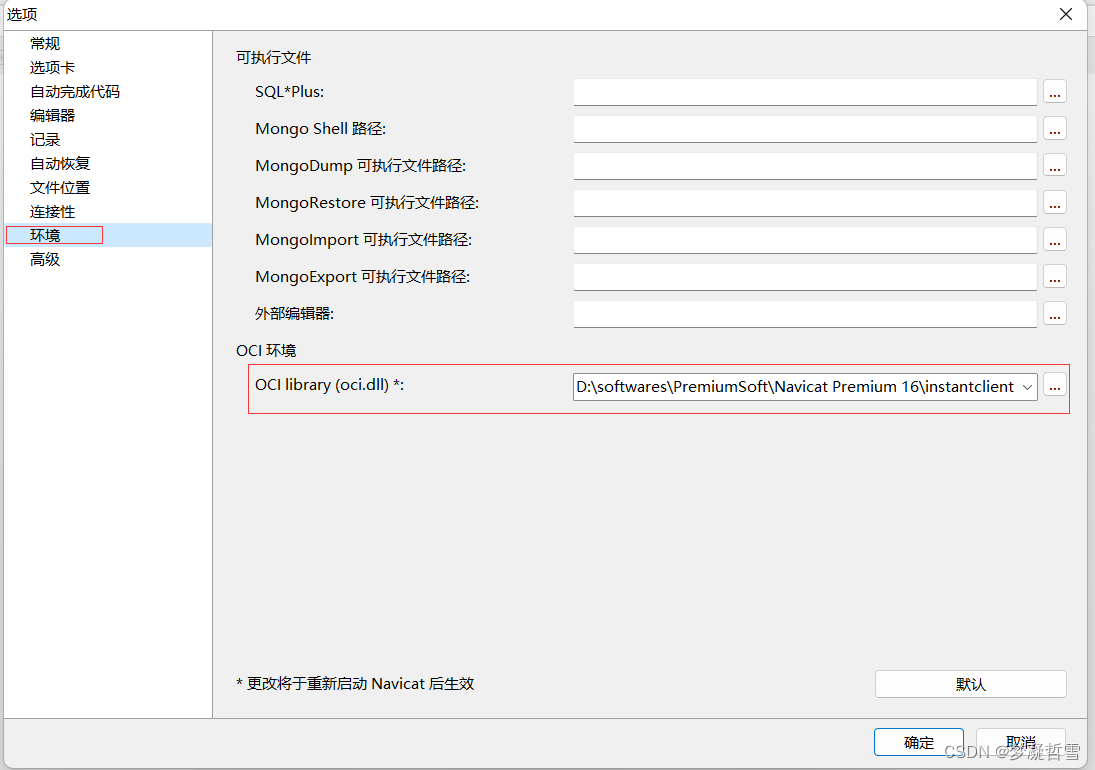Click the 默认 button to restore defaults
This screenshot has width=1095, height=770.
(970, 683)
